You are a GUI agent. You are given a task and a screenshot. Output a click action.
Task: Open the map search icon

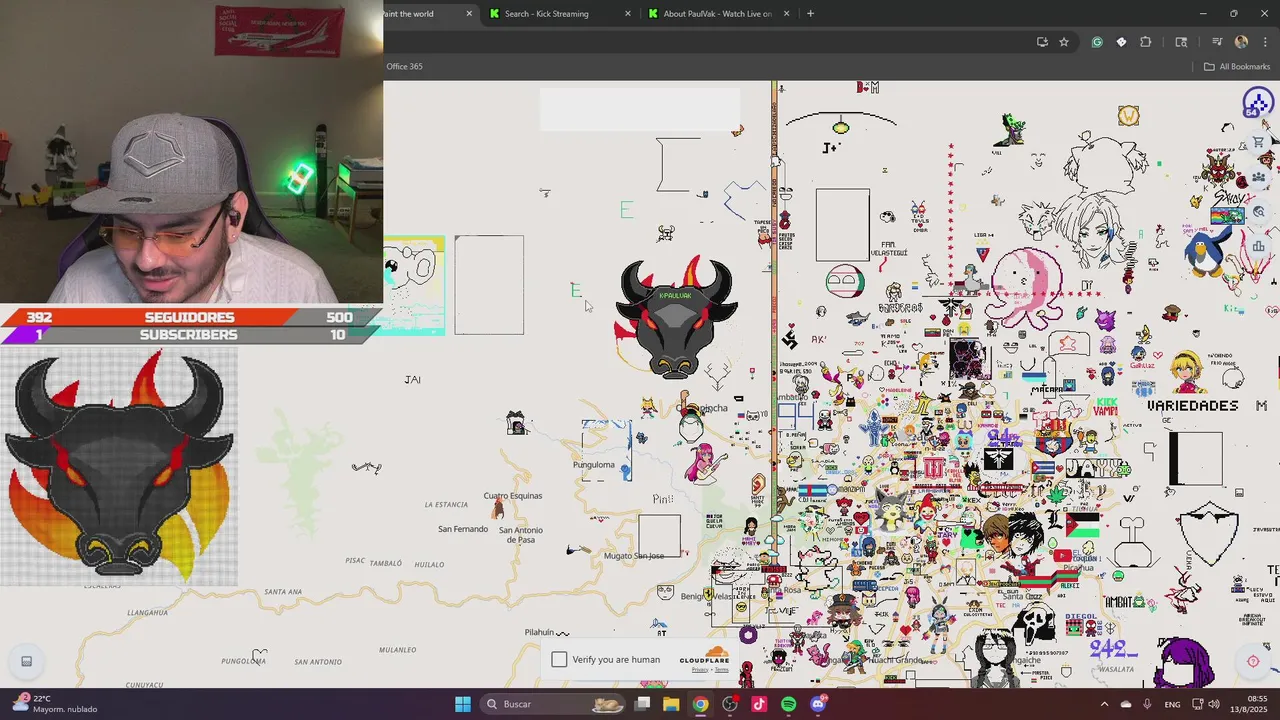click(1259, 211)
